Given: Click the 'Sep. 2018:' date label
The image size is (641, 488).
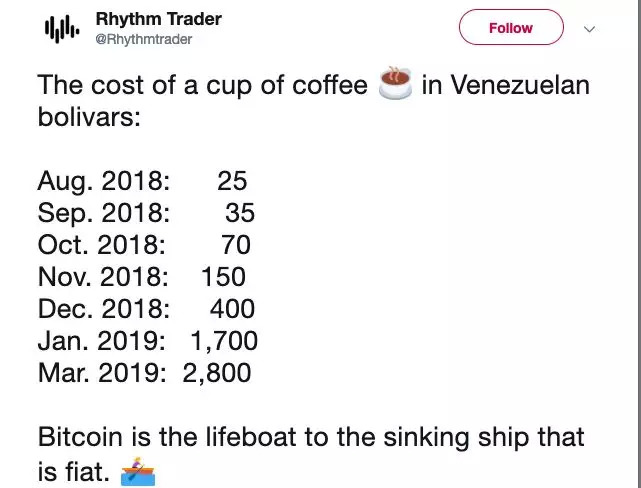Looking at the screenshot, I should coord(104,213).
